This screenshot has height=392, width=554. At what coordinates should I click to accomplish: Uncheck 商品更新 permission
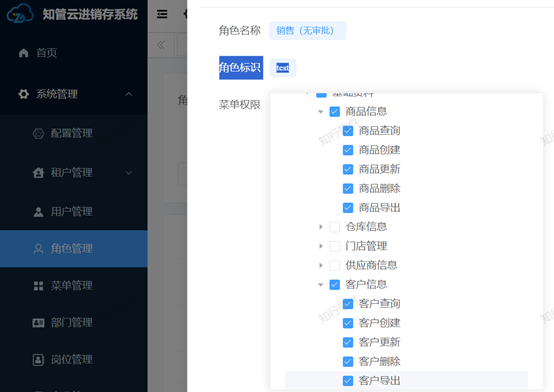(x=348, y=169)
